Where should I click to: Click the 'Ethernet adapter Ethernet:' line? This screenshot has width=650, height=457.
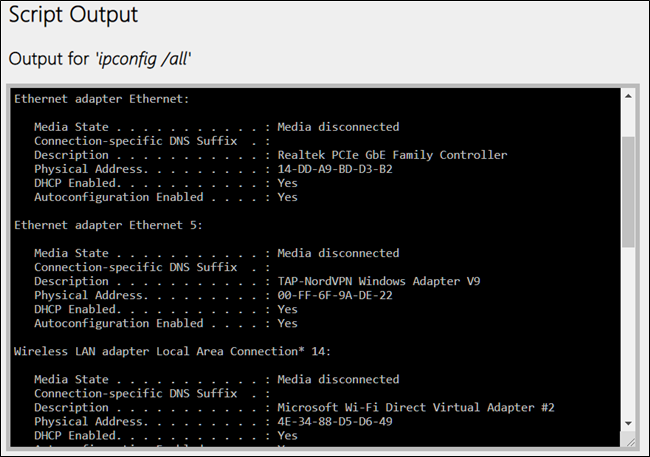[x=102, y=99]
